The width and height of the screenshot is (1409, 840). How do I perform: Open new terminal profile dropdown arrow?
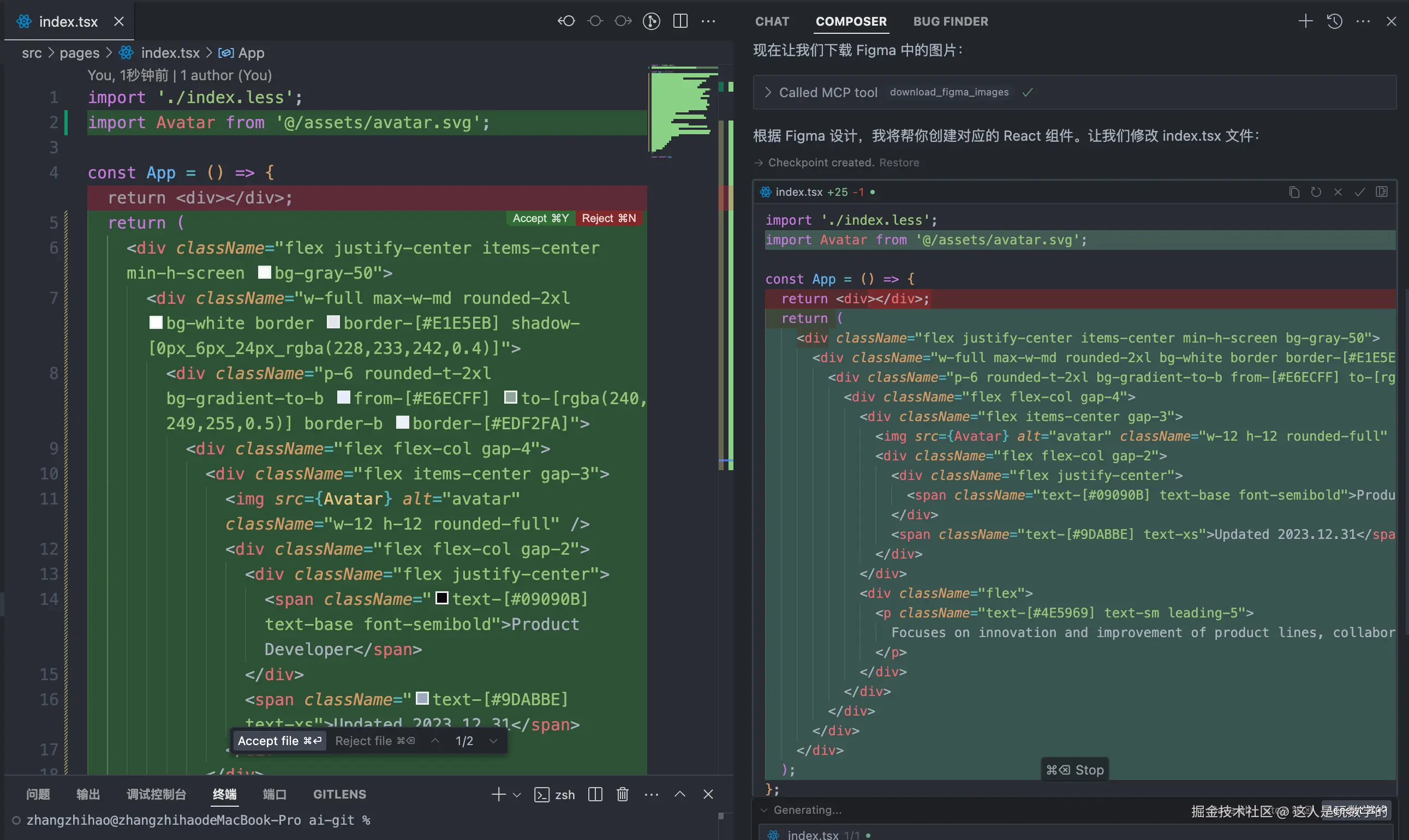[516, 795]
